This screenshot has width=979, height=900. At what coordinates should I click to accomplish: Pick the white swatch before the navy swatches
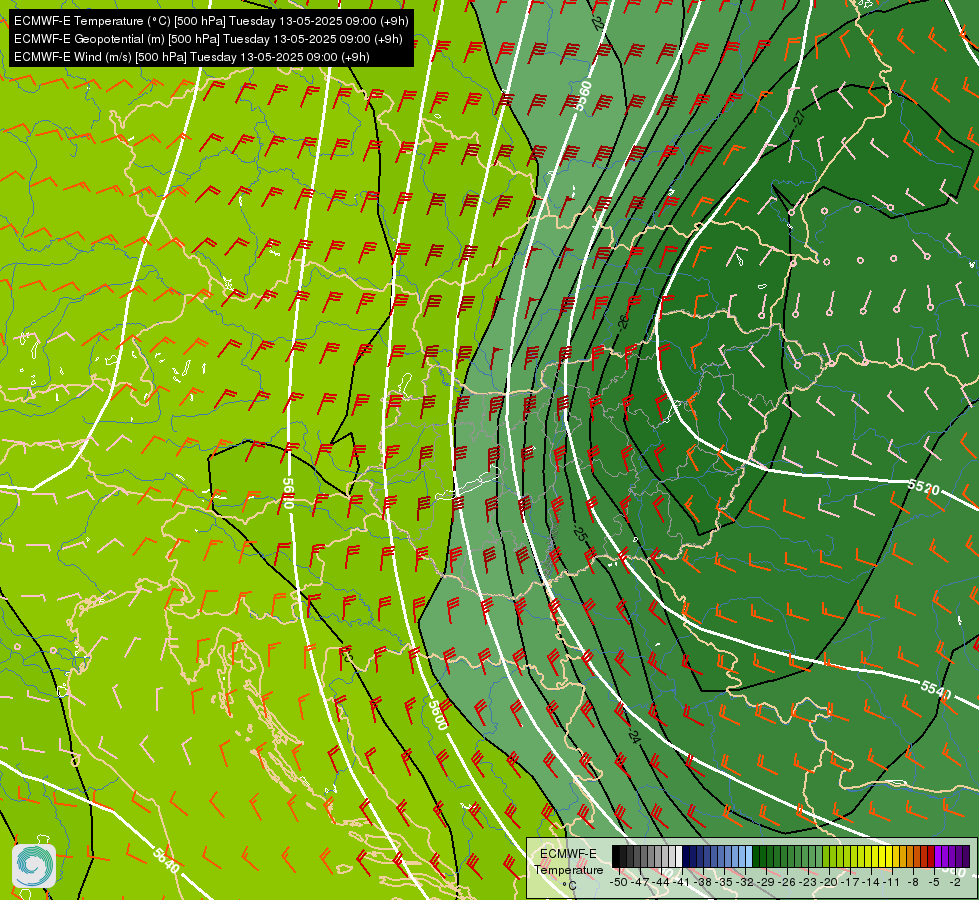pyautogui.click(x=679, y=856)
